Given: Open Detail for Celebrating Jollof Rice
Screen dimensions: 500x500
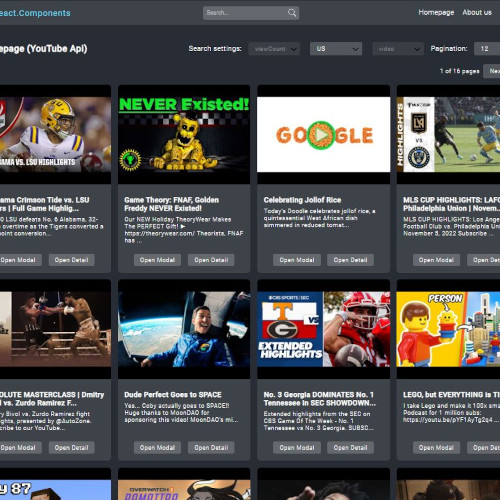Looking at the screenshot, I should tap(350, 260).
